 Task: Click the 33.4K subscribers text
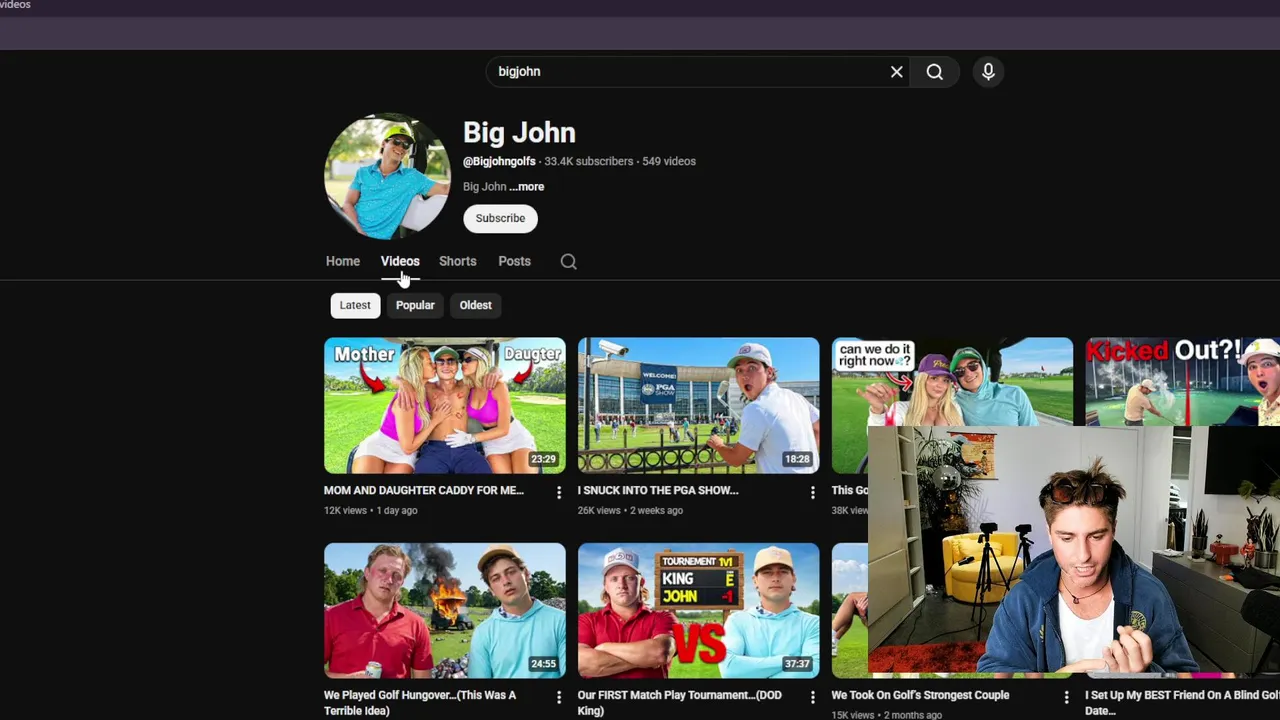[588, 161]
